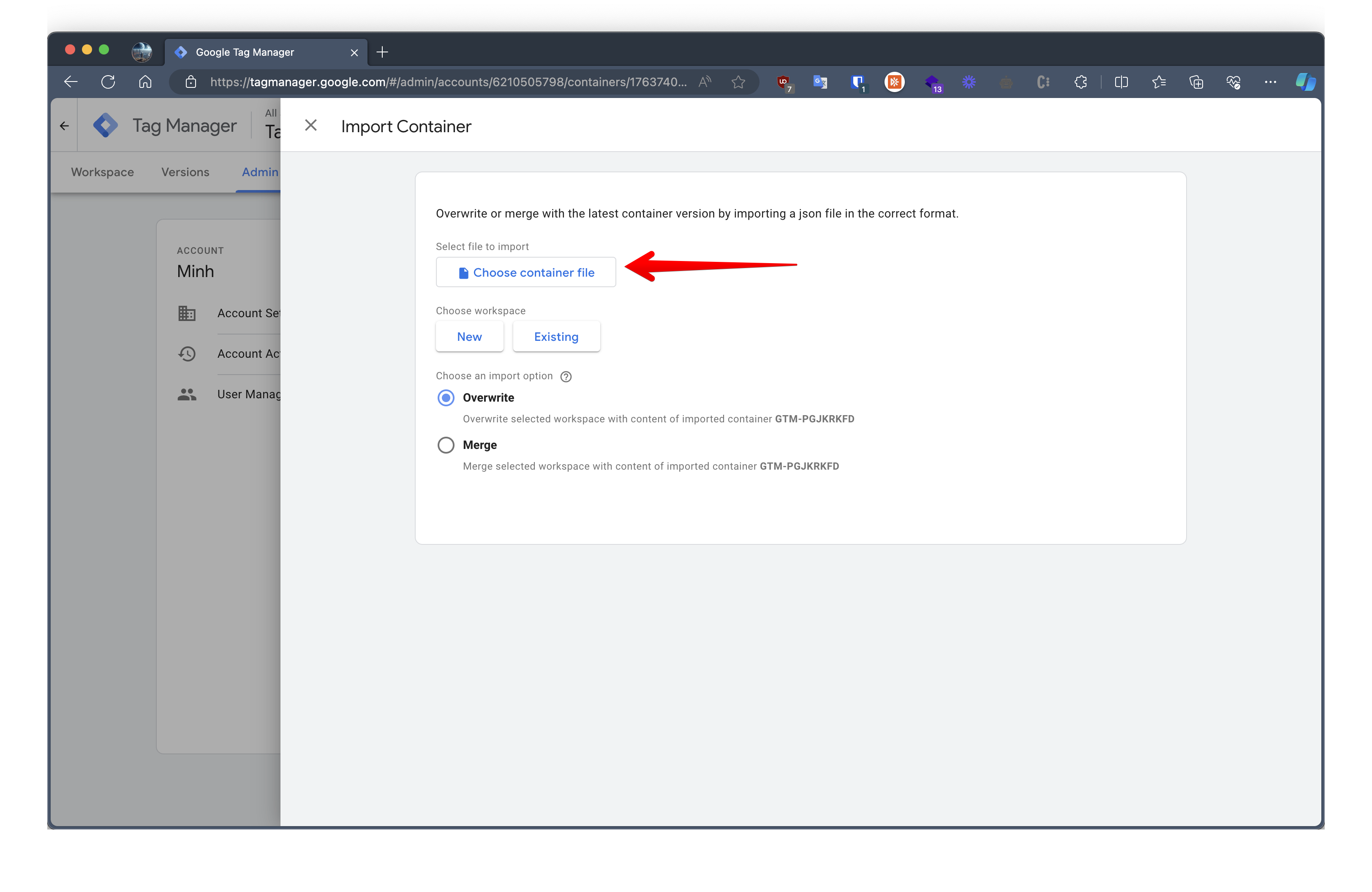Viewport: 1372px width, 892px height.
Task: Open the browser home page icon
Action: point(145,82)
